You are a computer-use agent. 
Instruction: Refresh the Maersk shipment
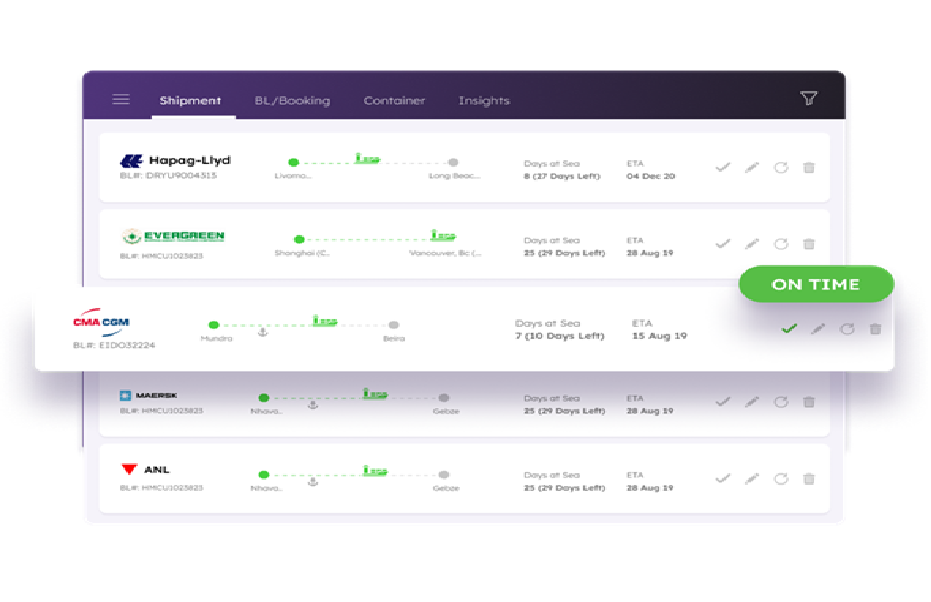[781, 402]
